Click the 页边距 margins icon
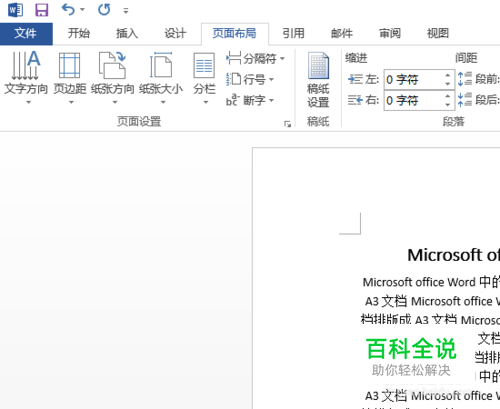 [69, 65]
